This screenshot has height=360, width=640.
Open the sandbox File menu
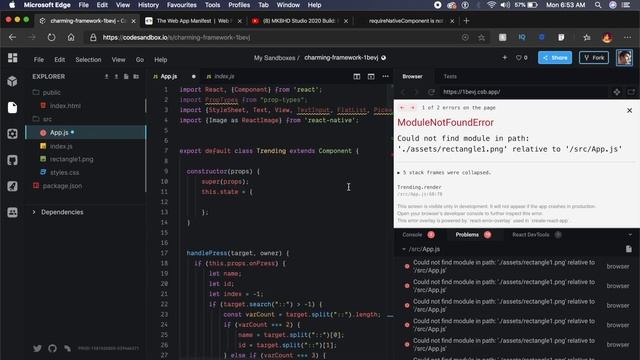[x=39, y=60]
